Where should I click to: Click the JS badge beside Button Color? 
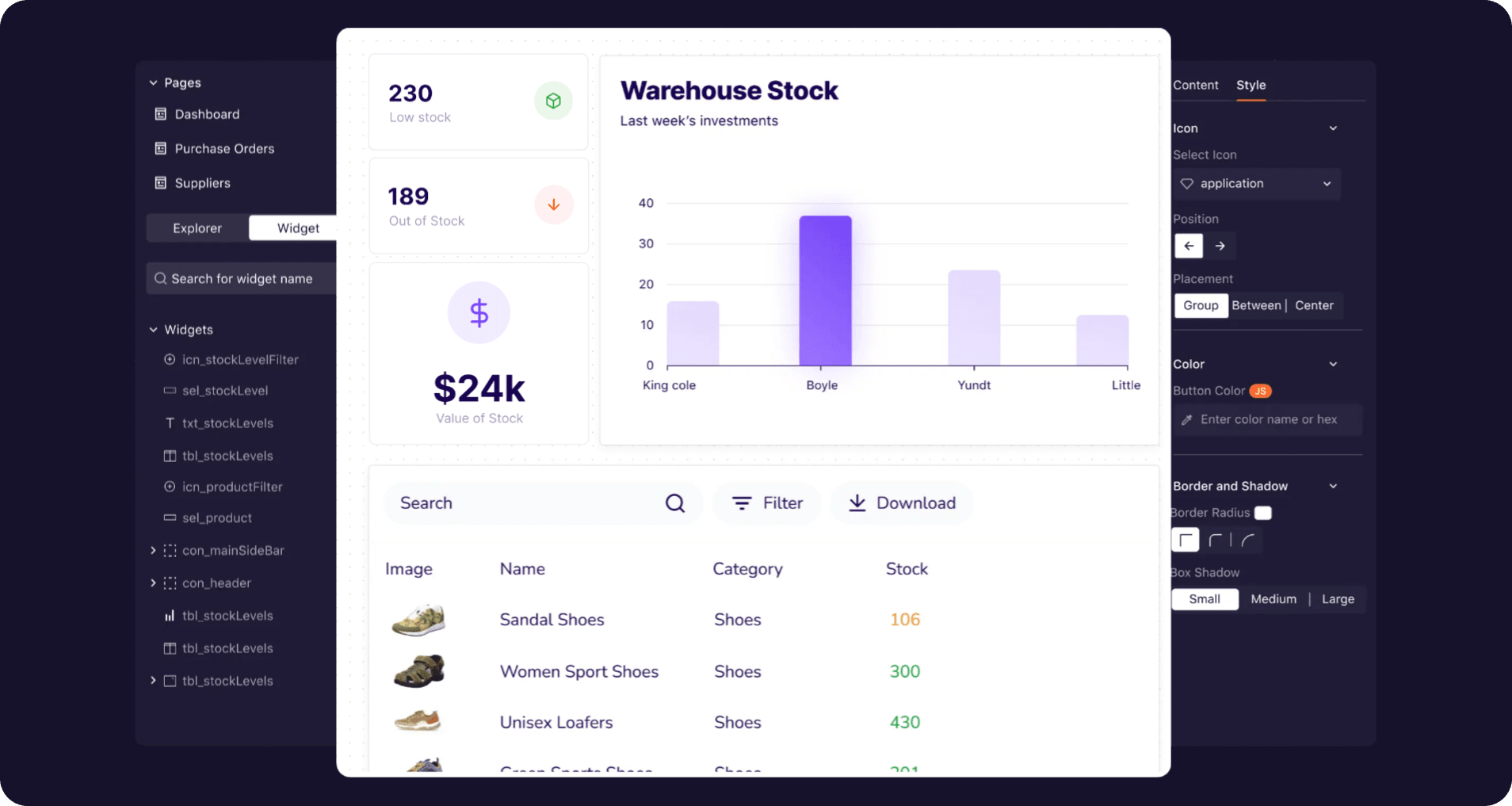pos(1260,391)
